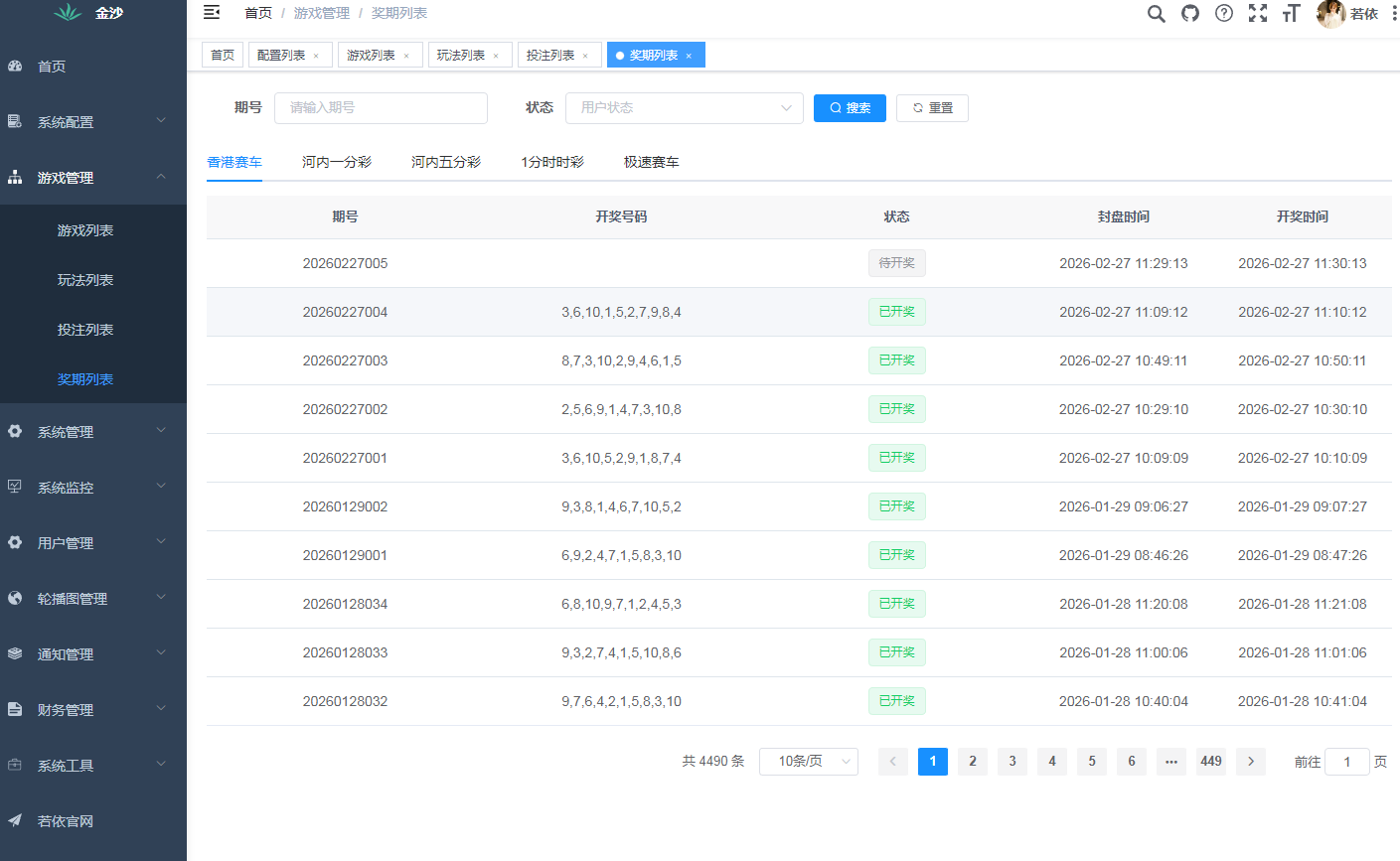Open the 10条/页 page size dropdown
Image resolution: width=1400 pixels, height=861 pixels.
pos(808,761)
